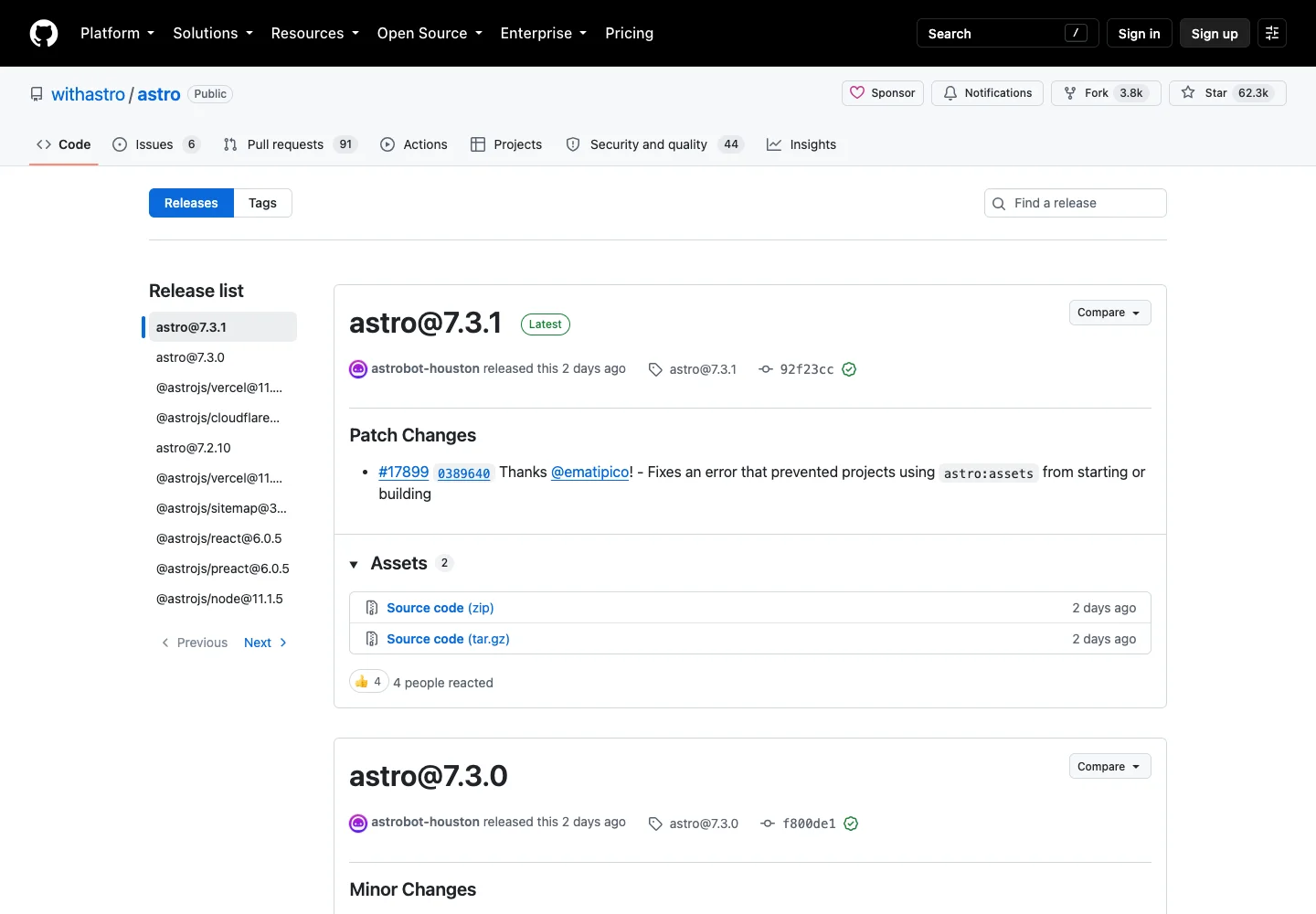Click the Star icon
Viewport: 1316px width, 914px height.
click(1188, 92)
